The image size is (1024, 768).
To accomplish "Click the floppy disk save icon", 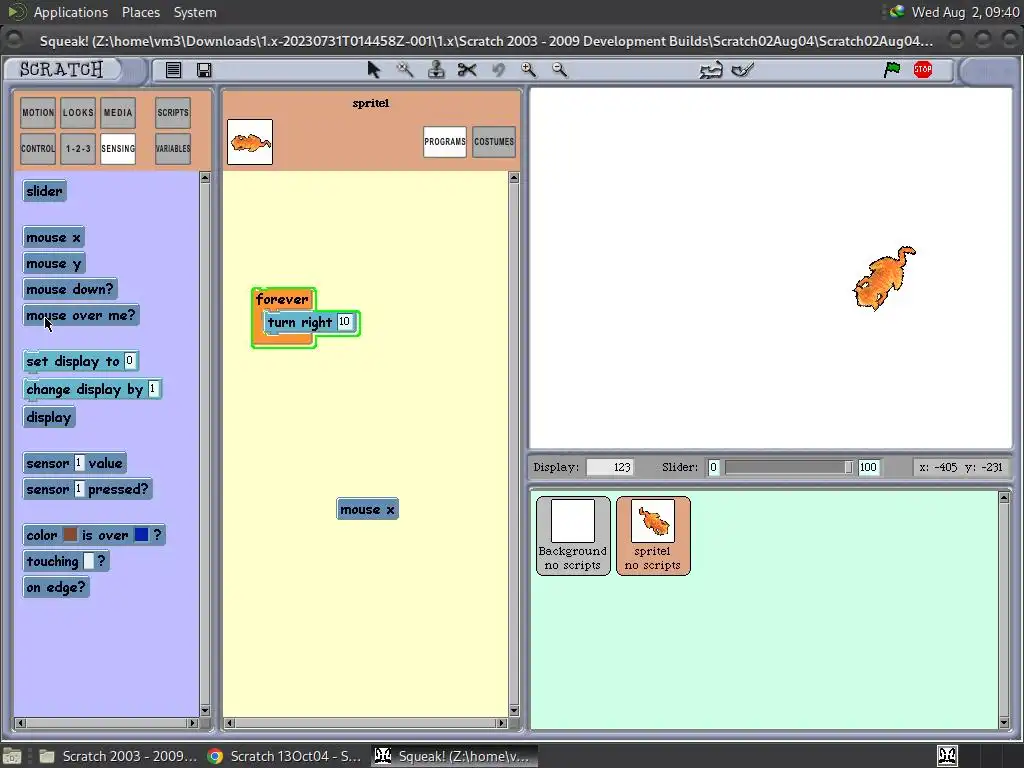I will 204,70.
